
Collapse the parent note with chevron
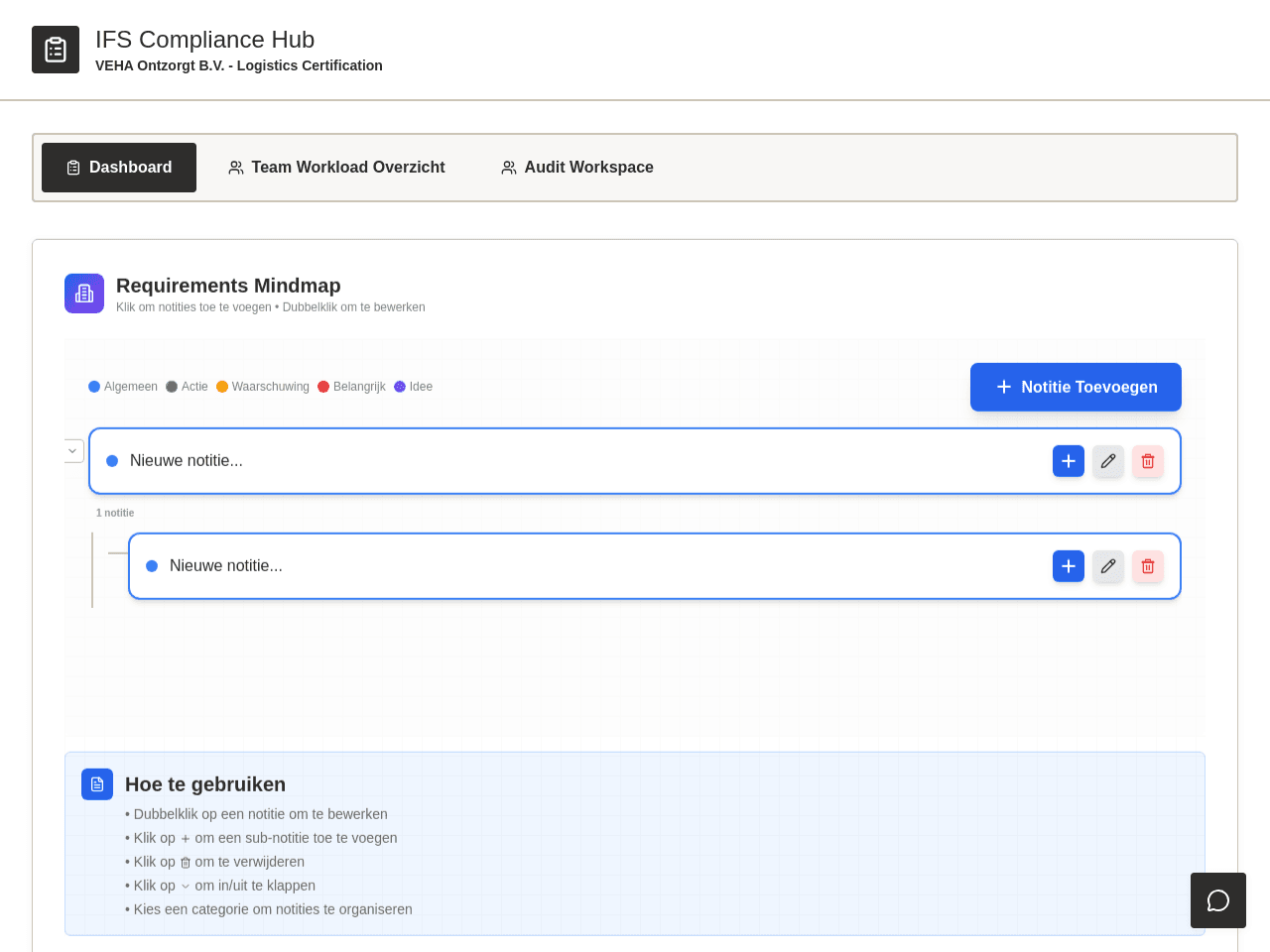pos(73,451)
